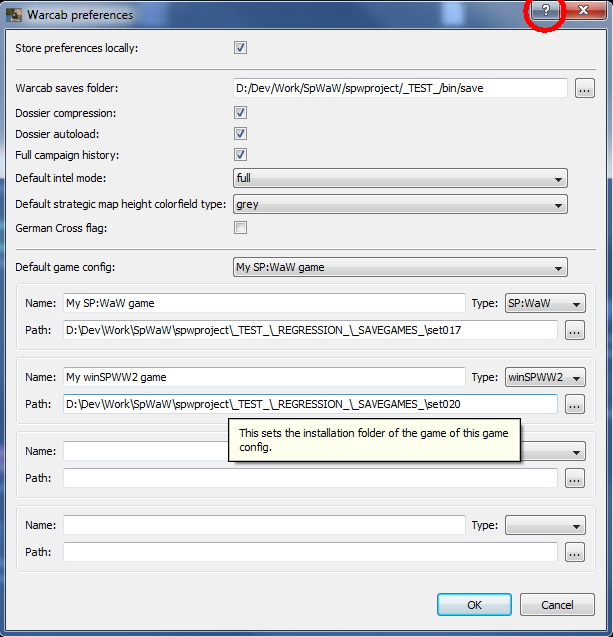Disable Dossier compression checkbox
Viewport: 613px width, 637px height.
coord(240,113)
